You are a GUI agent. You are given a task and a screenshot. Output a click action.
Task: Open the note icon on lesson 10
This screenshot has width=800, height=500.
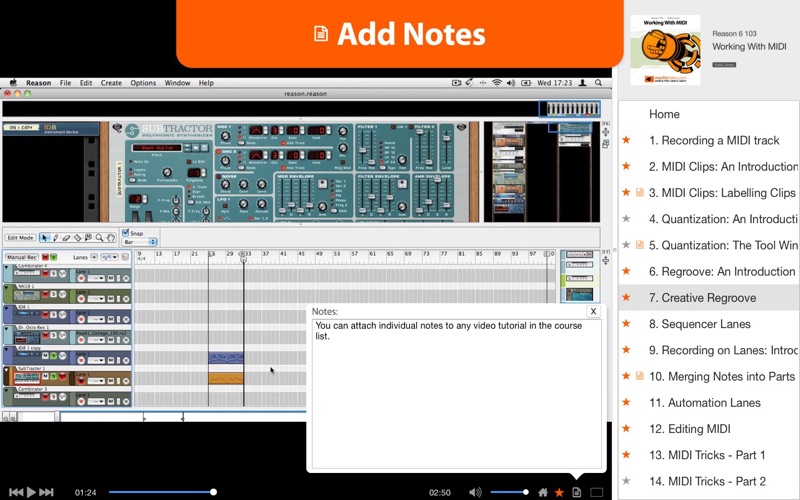pyautogui.click(x=639, y=376)
